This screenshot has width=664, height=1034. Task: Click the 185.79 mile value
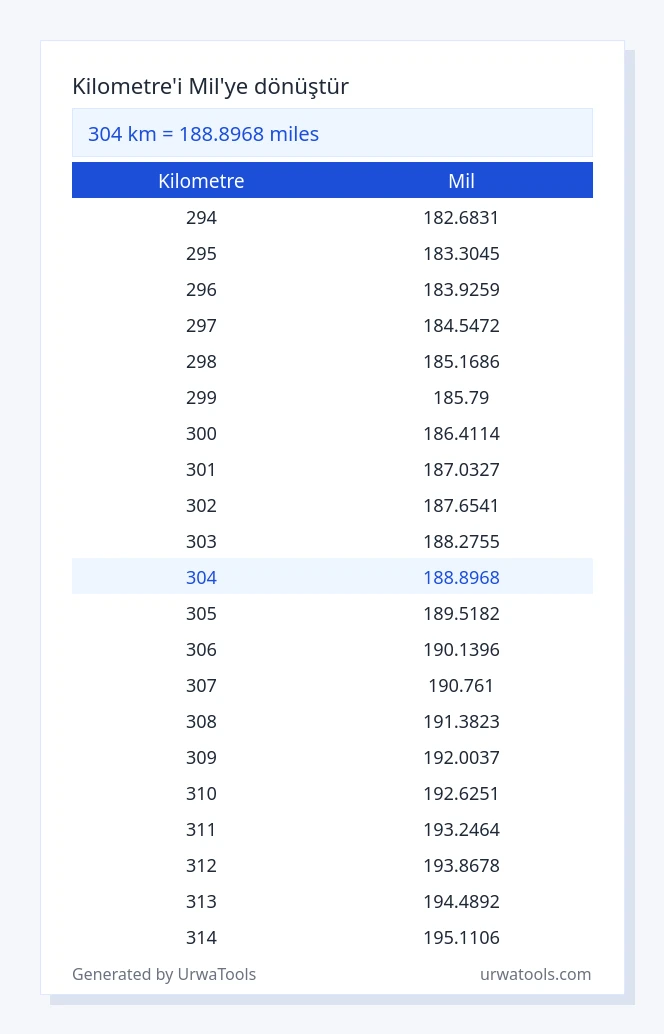pyautogui.click(x=462, y=398)
